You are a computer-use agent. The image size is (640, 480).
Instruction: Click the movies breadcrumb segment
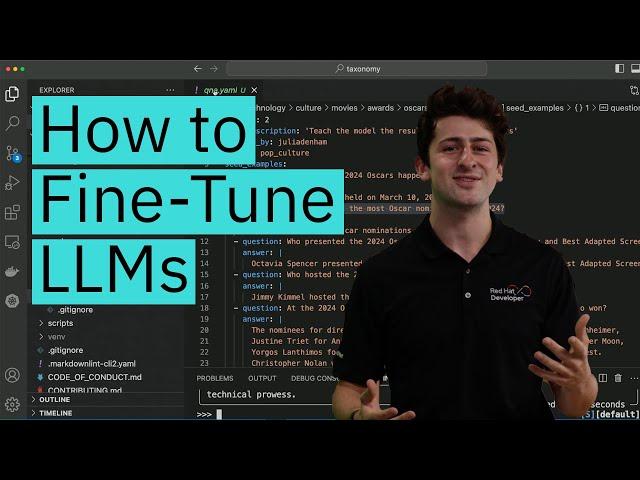(344, 108)
